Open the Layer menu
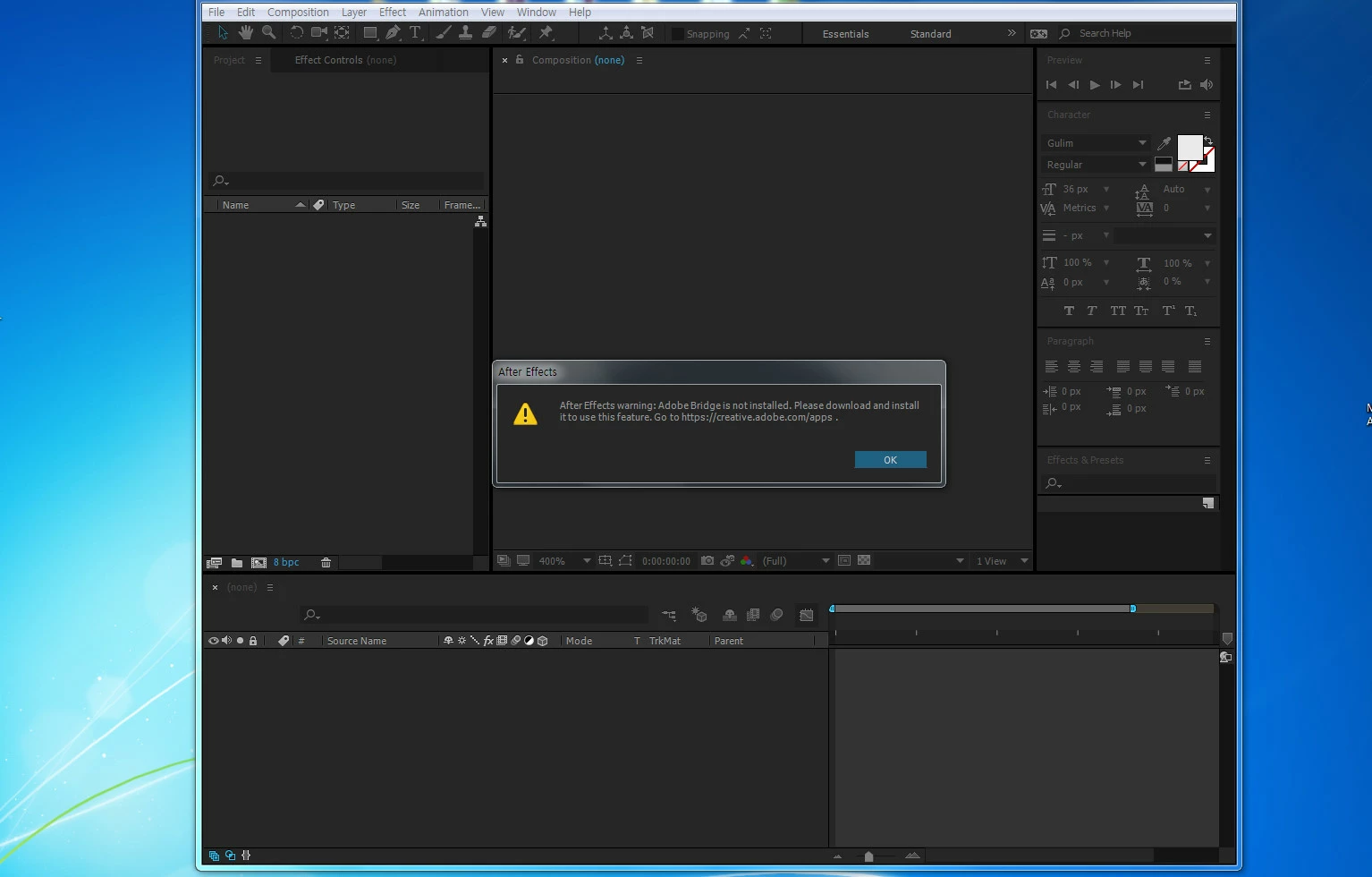Viewport: 1372px width, 877px height. click(x=353, y=12)
